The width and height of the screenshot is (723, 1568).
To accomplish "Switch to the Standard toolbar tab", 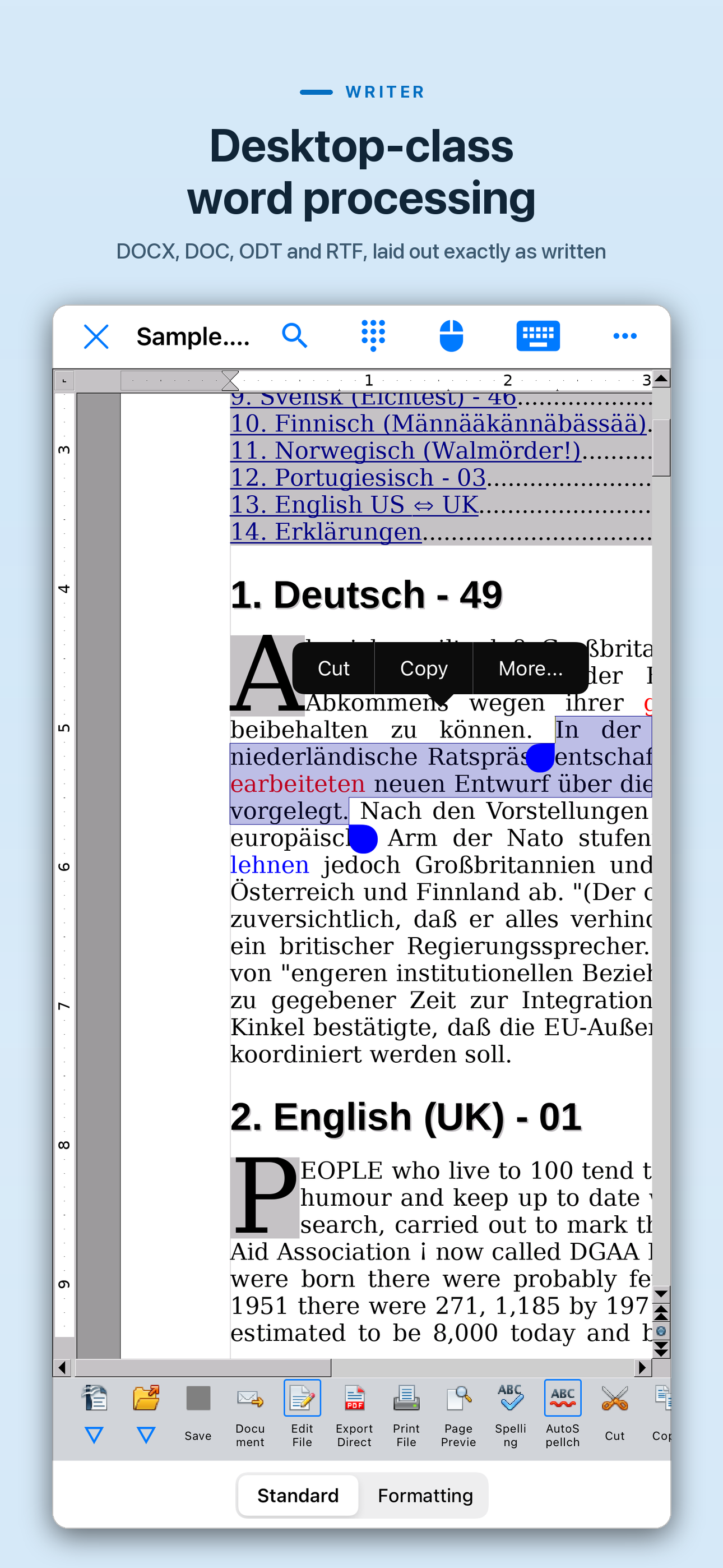I will point(298,1496).
